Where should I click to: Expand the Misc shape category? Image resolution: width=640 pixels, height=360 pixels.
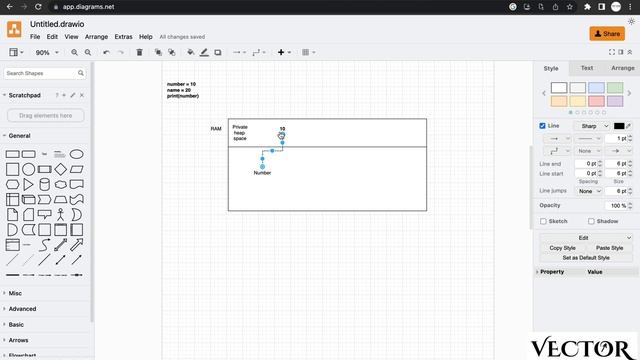point(15,293)
